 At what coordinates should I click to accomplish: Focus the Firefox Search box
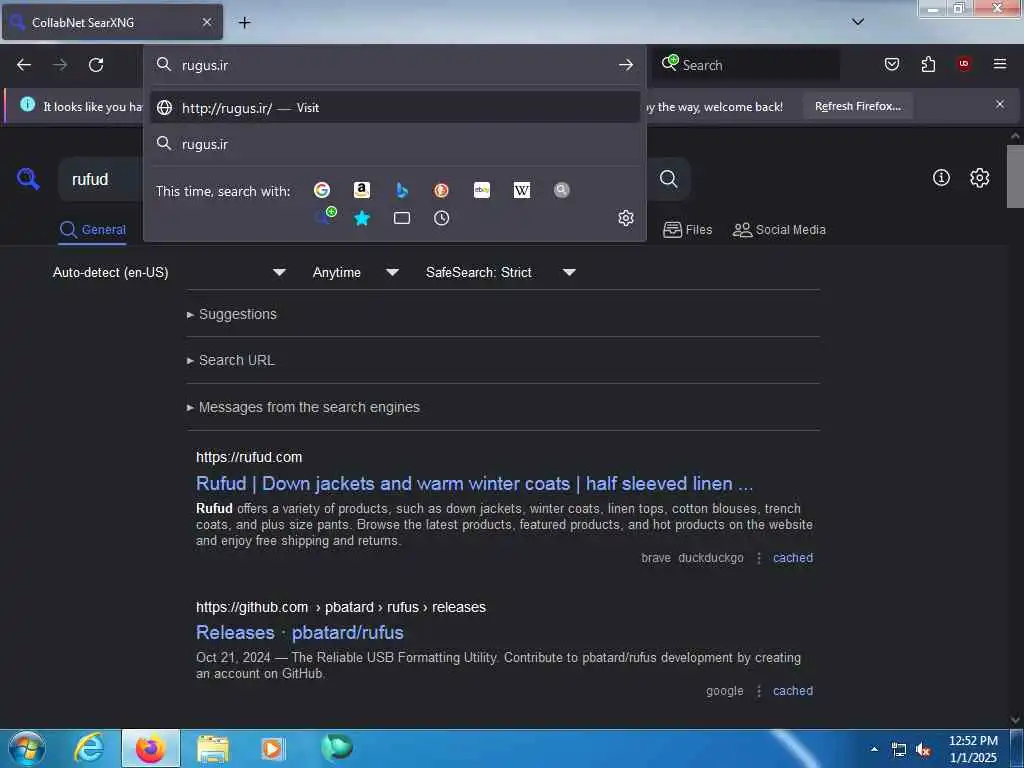pyautogui.click(x=746, y=65)
